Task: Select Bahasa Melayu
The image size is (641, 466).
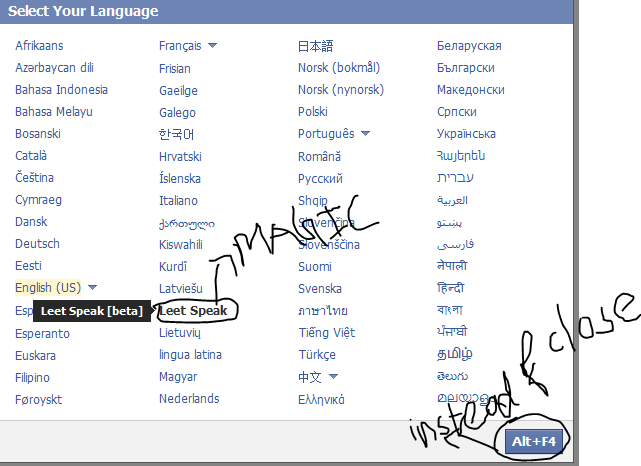Action: [54, 112]
